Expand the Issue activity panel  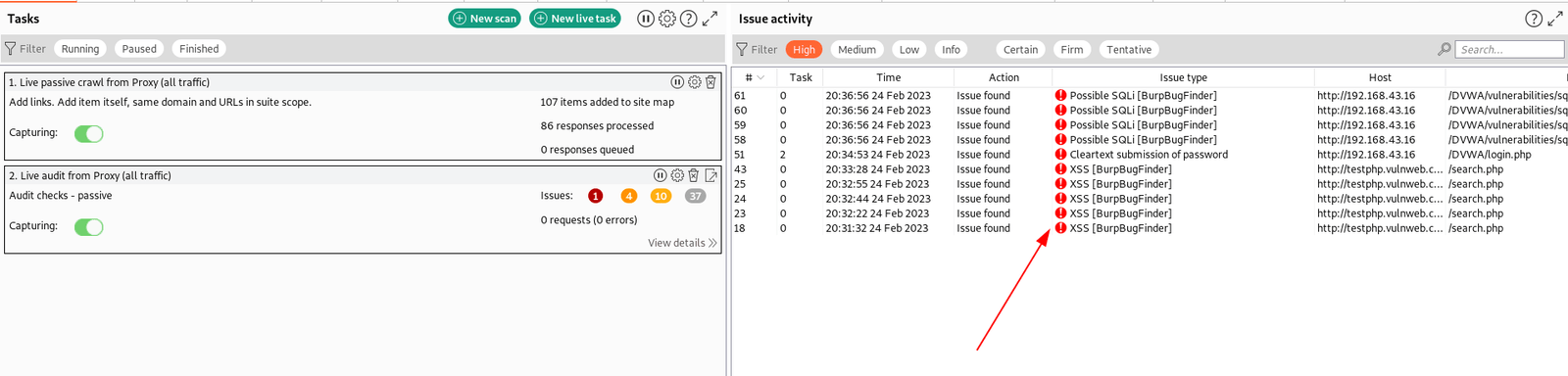1555,19
